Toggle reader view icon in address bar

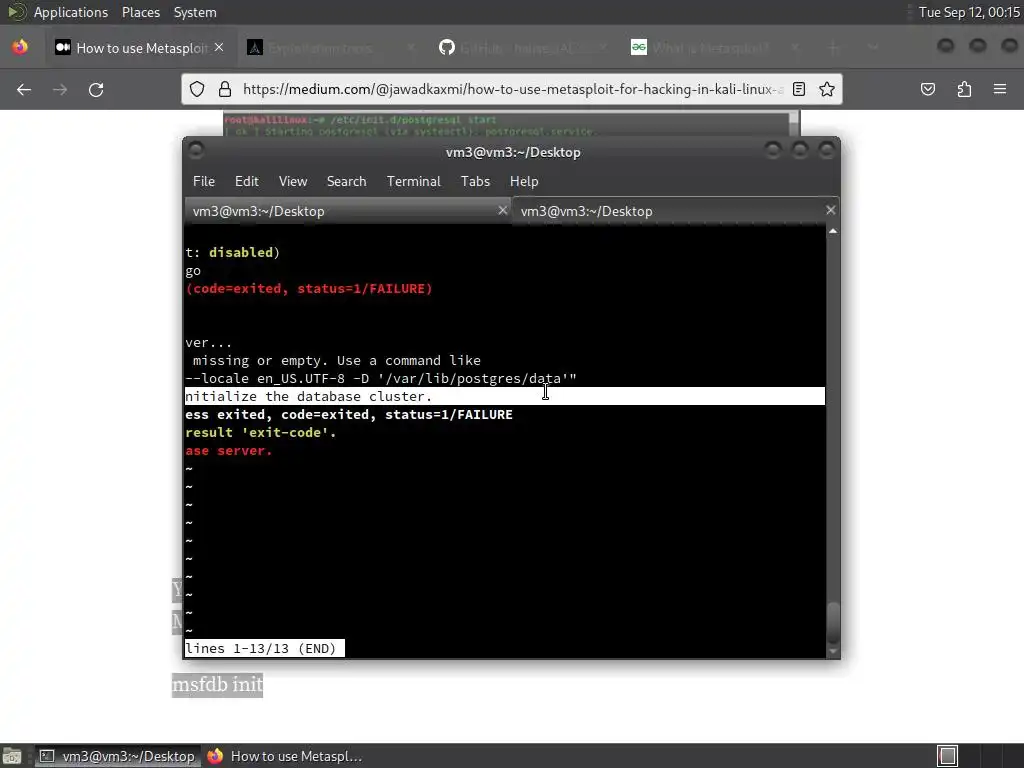click(x=799, y=89)
